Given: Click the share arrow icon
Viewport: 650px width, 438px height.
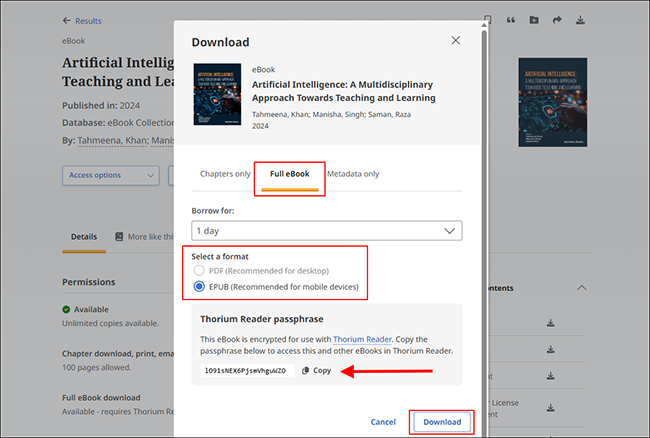Looking at the screenshot, I should tap(557, 20).
